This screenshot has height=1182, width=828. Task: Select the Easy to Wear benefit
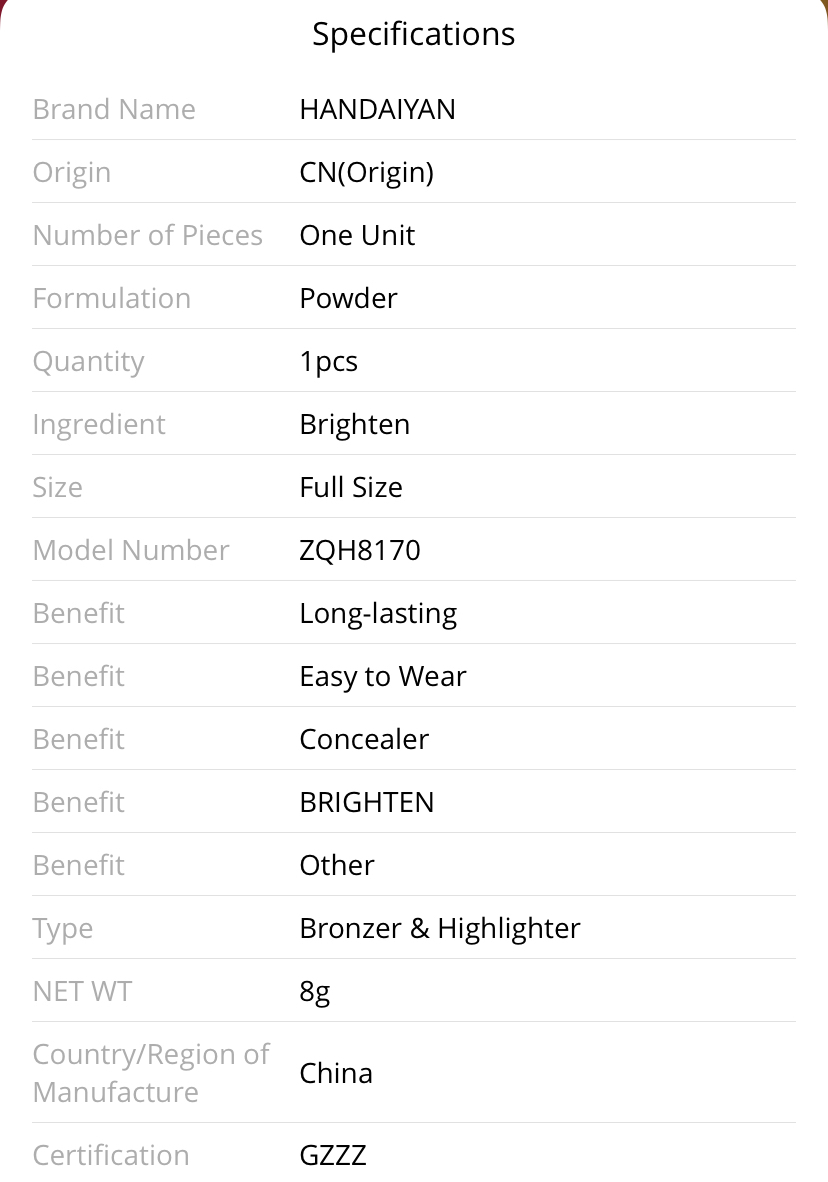pos(382,677)
